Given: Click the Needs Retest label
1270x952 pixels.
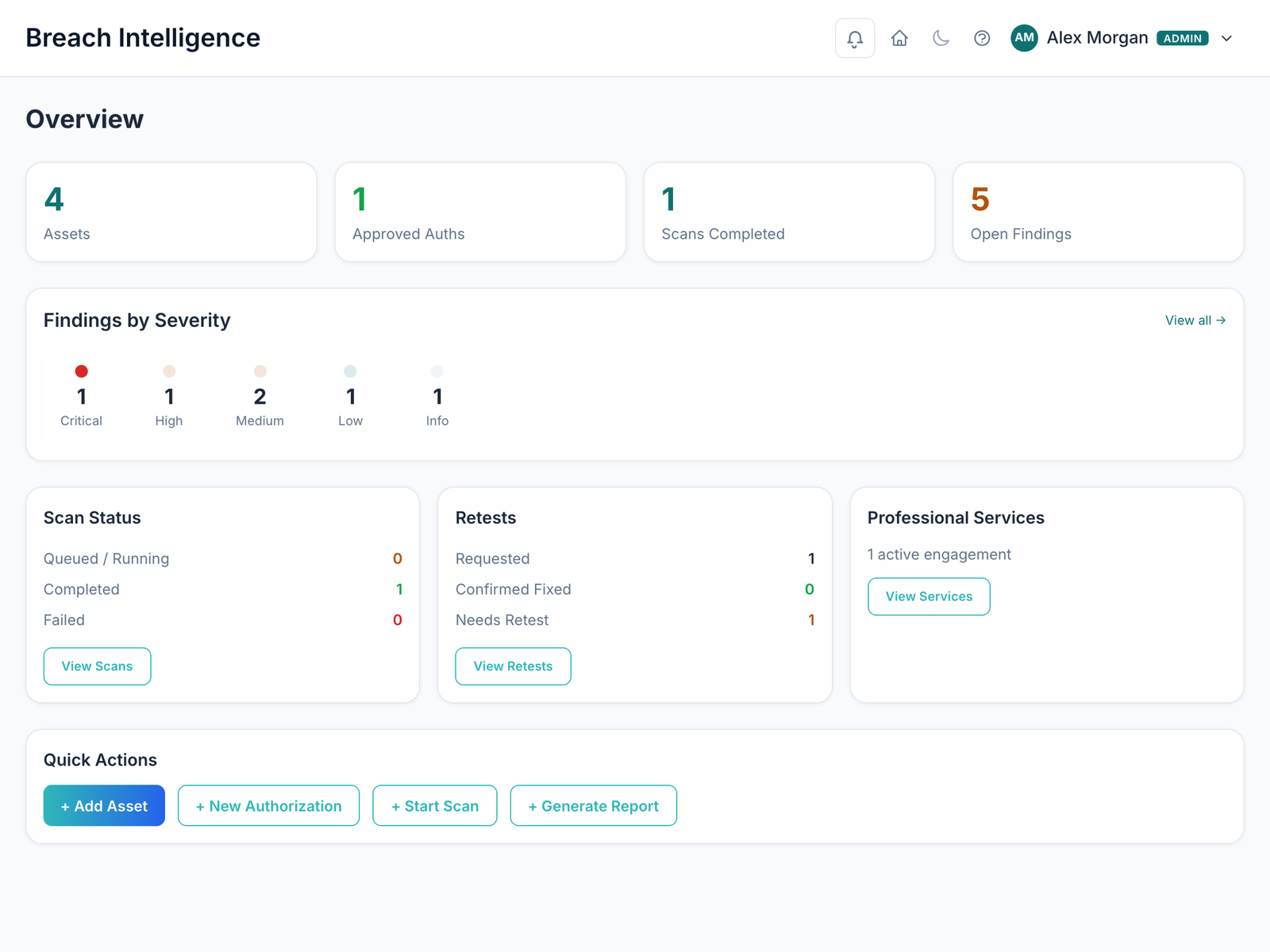Looking at the screenshot, I should (502, 620).
